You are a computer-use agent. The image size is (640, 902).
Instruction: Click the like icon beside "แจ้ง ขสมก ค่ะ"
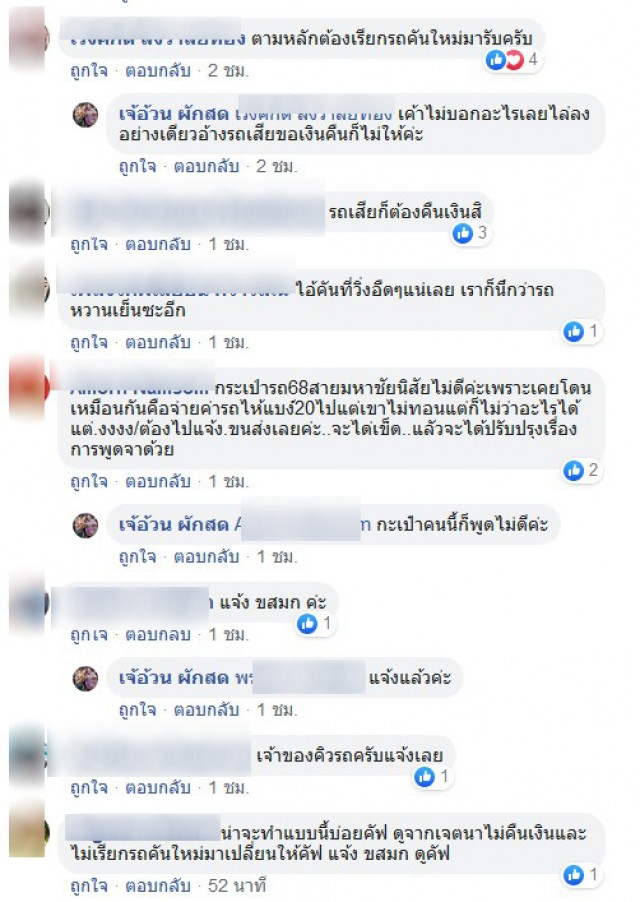(307, 624)
